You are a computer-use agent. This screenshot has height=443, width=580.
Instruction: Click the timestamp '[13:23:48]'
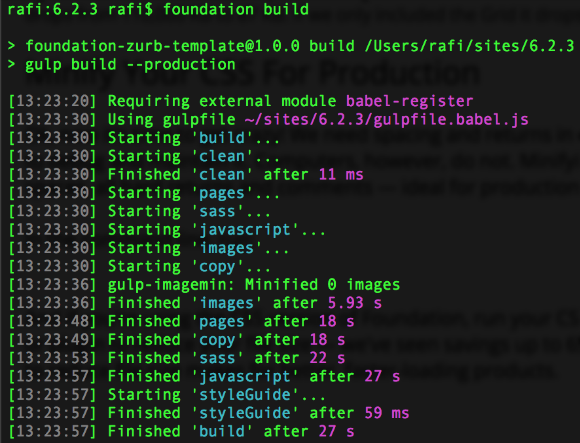pyautogui.click(x=52, y=322)
